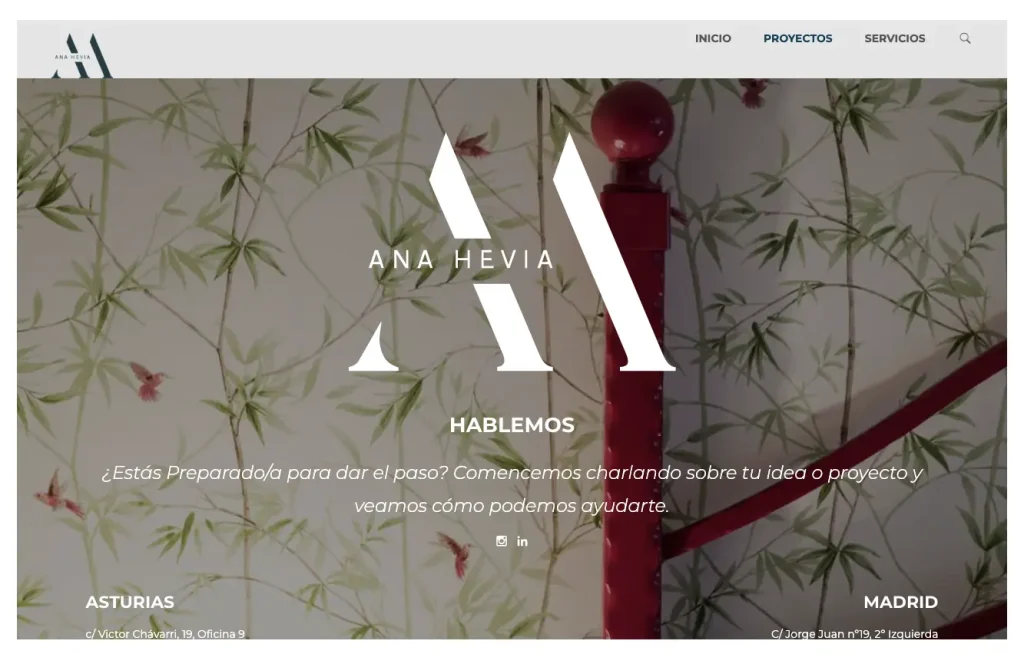Click the 'veamos cómo podemos ayudarte' line
Image resolution: width=1024 pixels, height=654 pixels.
coord(512,506)
